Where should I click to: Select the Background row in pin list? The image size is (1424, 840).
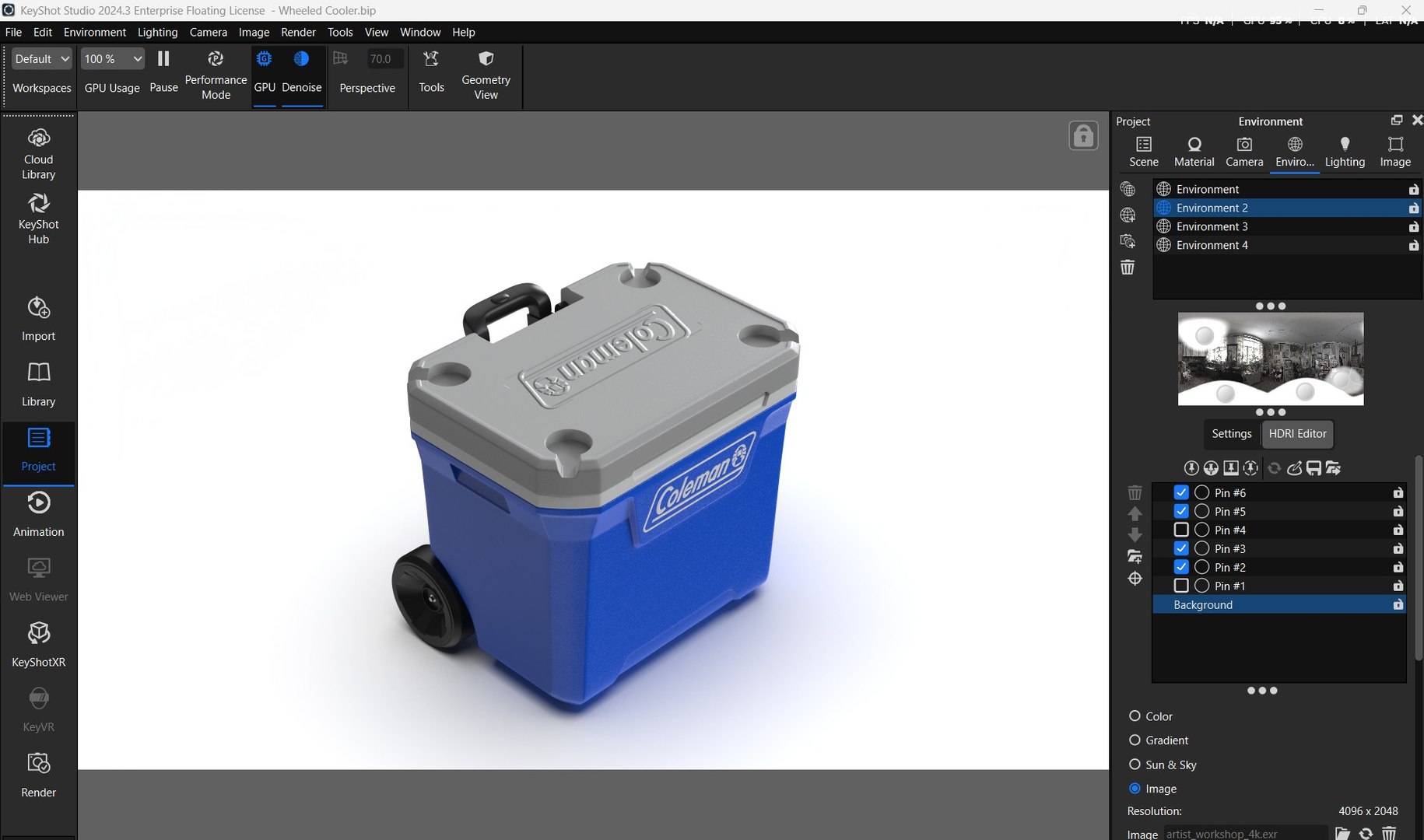coord(1278,604)
